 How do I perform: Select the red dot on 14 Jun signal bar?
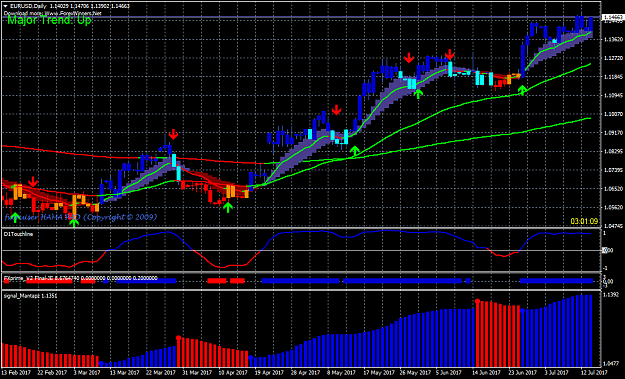[478, 301]
